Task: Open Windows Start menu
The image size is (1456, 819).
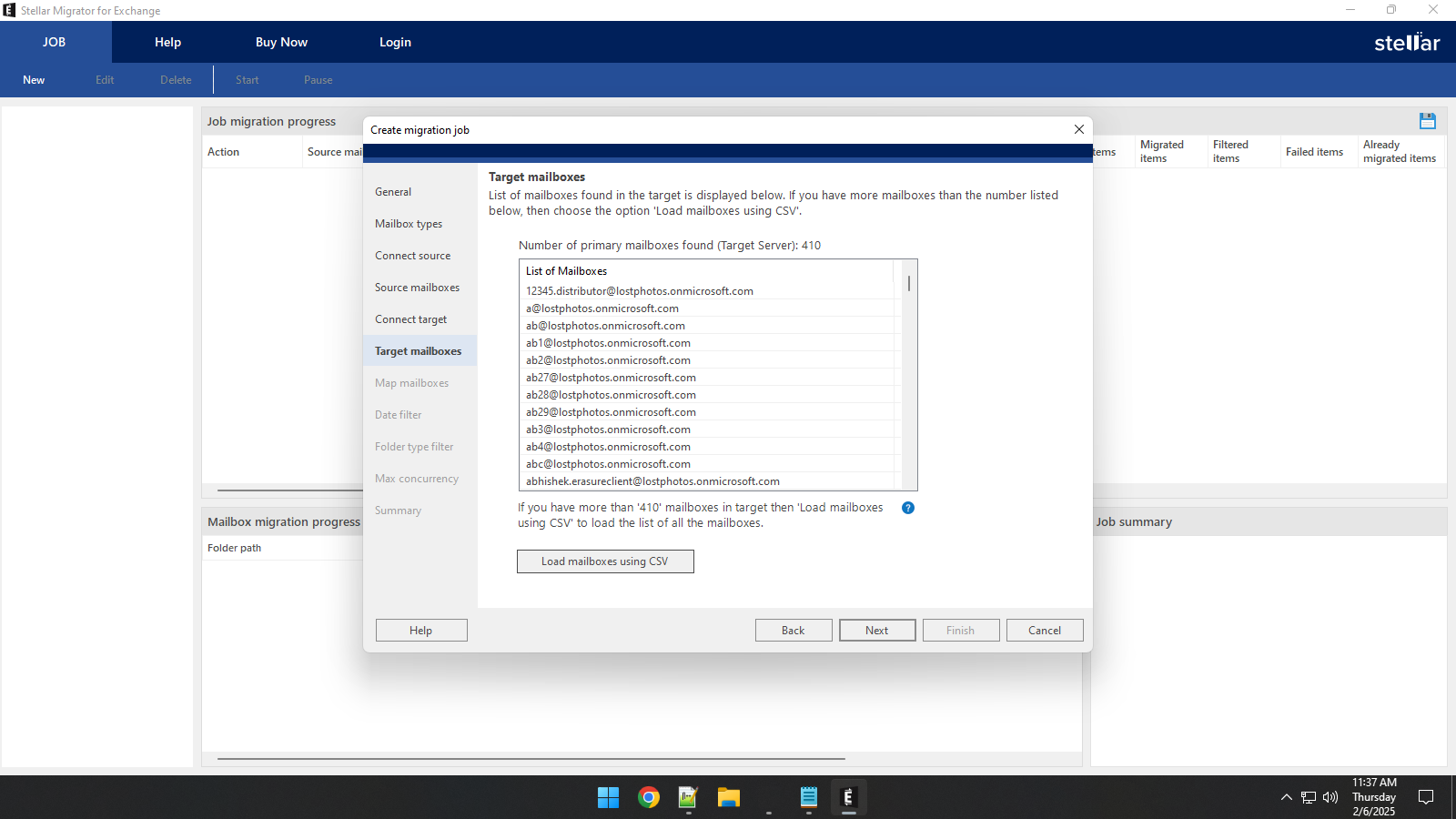Action: 608,798
